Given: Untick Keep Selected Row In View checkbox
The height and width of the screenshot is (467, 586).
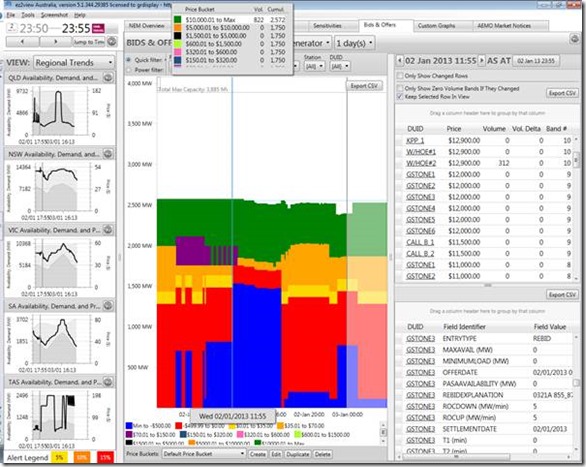Looking at the screenshot, I should [400, 97].
